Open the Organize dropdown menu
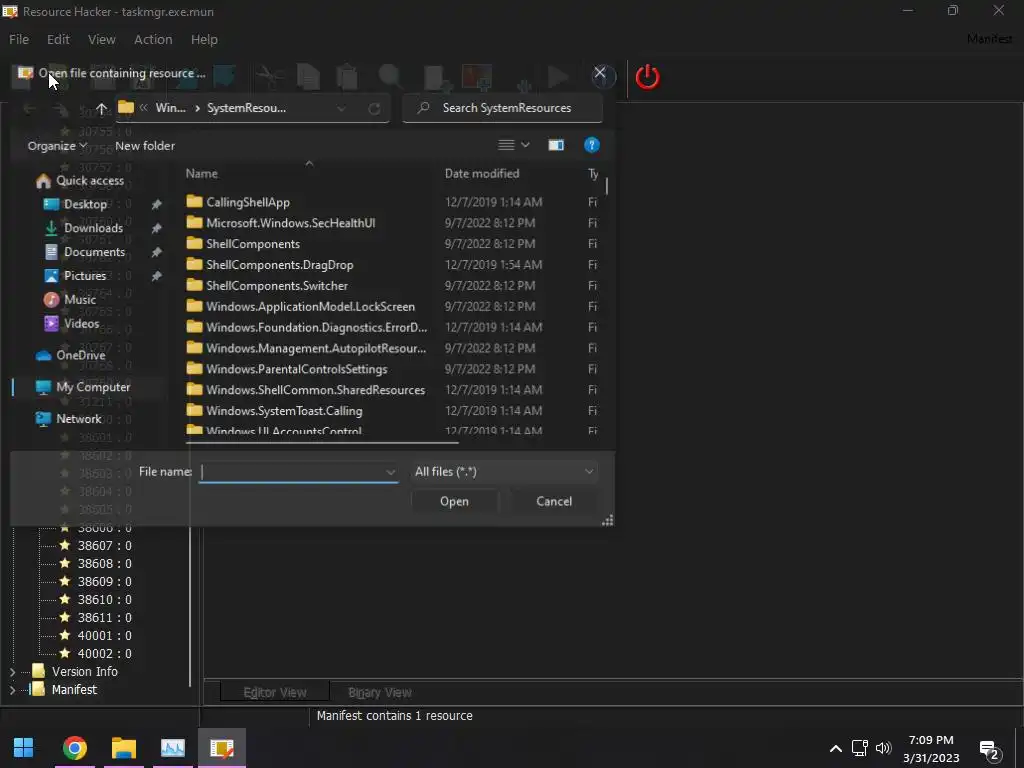This screenshot has height=768, width=1024. point(57,146)
